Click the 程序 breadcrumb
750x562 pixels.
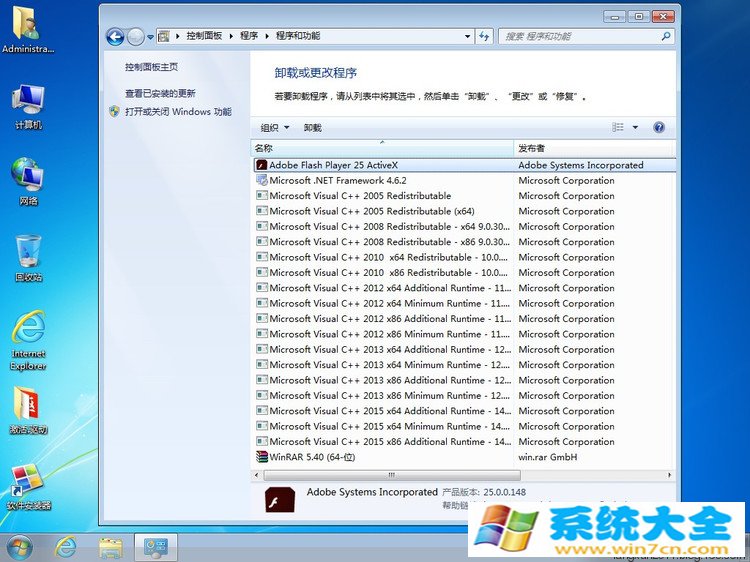[249, 36]
